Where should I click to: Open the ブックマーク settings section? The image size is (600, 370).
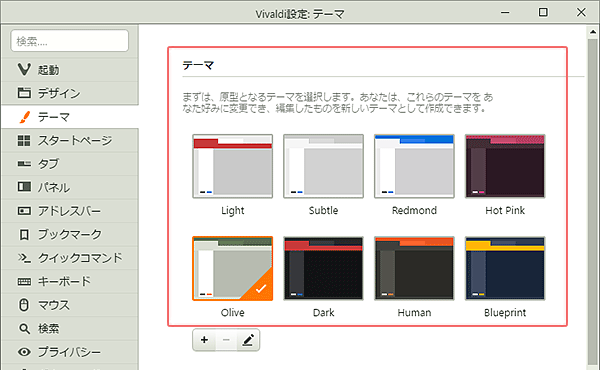[70, 234]
